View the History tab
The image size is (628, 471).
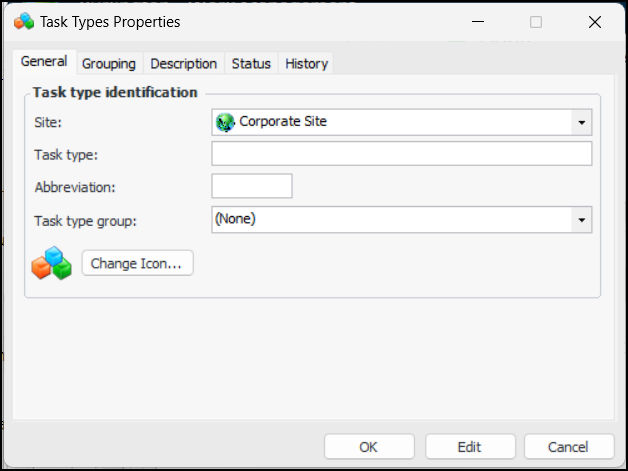pyautogui.click(x=306, y=63)
